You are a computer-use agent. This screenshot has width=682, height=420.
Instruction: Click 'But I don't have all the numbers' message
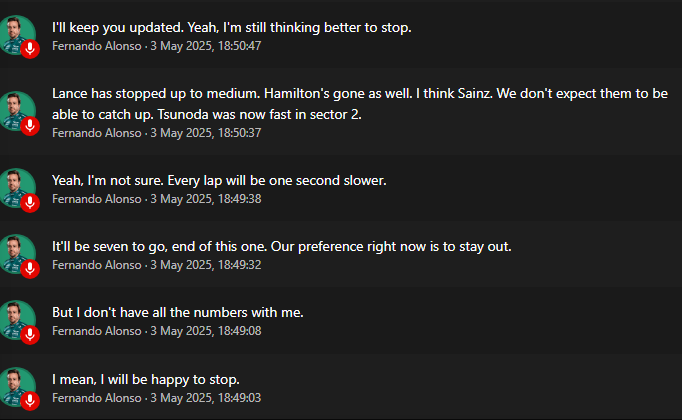click(x=177, y=313)
